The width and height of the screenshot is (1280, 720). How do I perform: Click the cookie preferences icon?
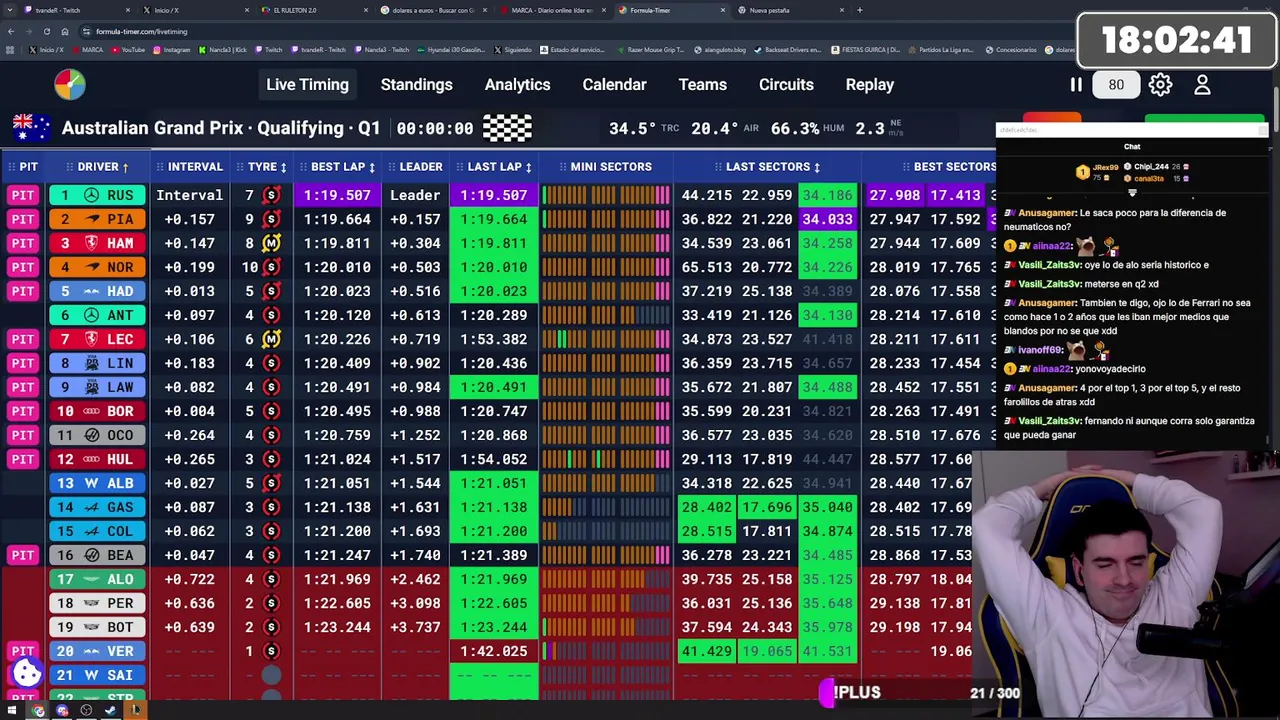[27, 673]
